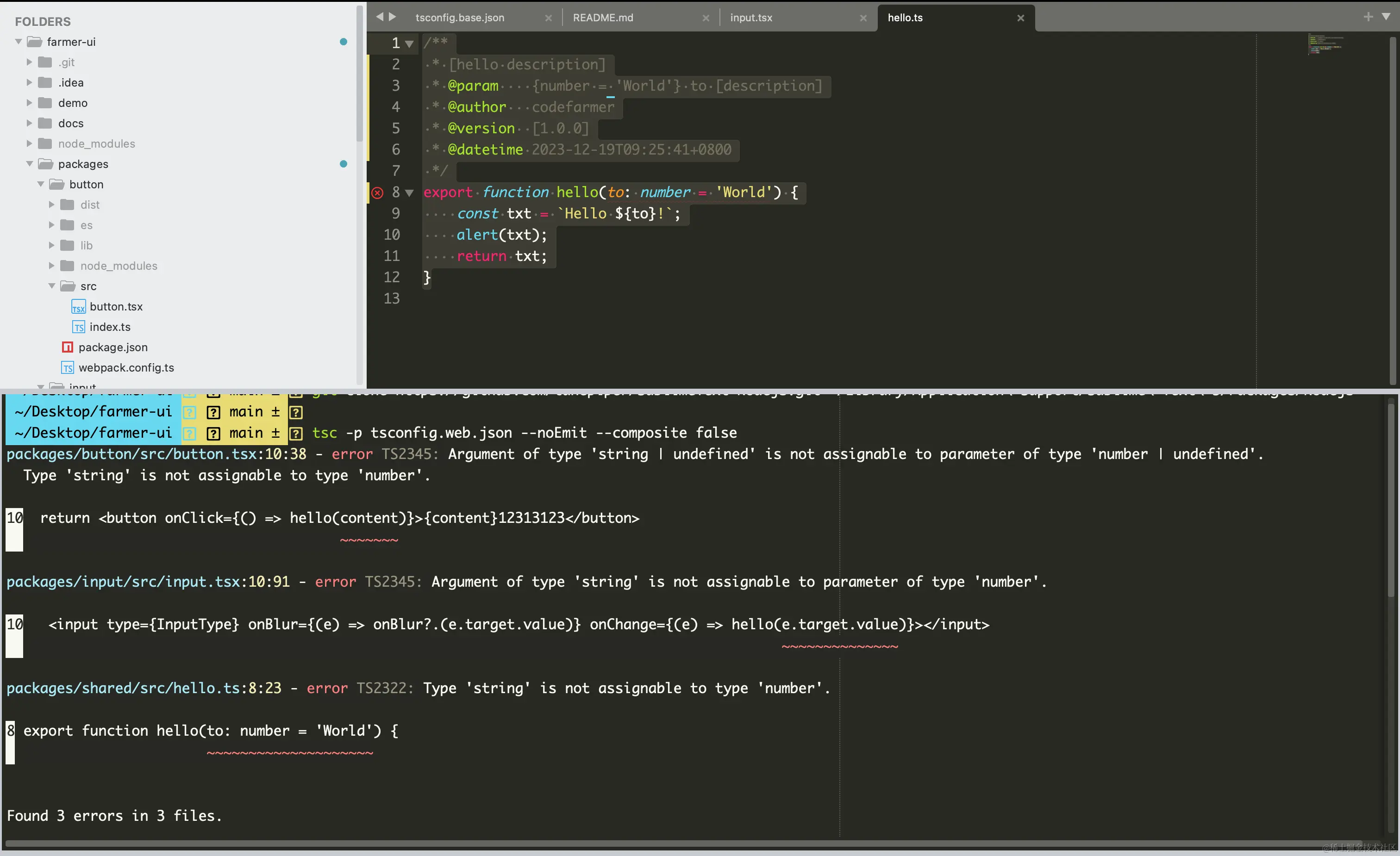Open index.ts in the sidebar
Screen dimensions: 1400x856
(110, 327)
